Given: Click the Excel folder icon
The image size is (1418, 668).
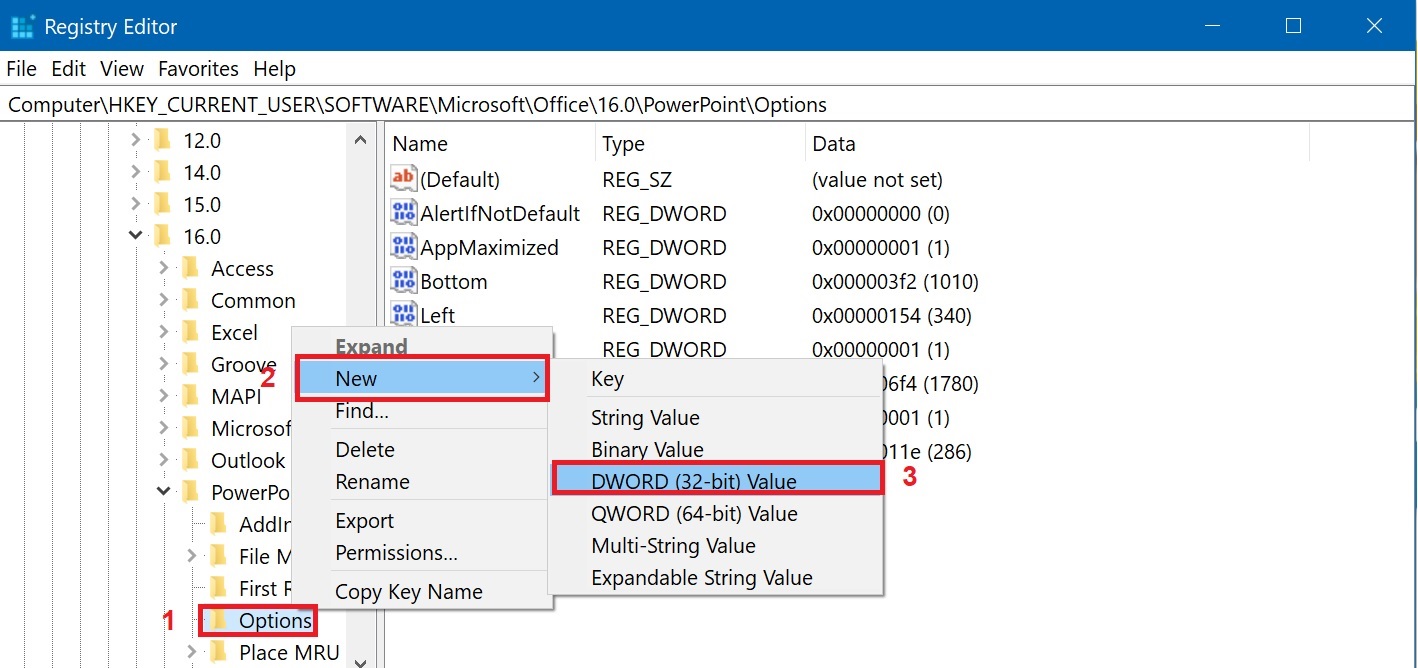Looking at the screenshot, I should coord(191,331).
